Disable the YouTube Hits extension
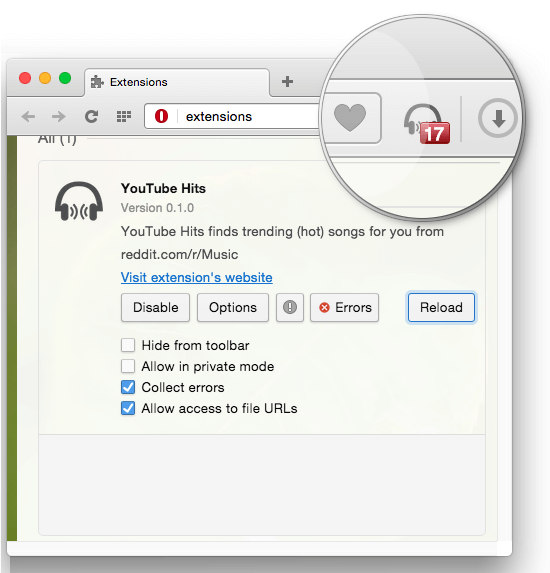 (x=155, y=307)
